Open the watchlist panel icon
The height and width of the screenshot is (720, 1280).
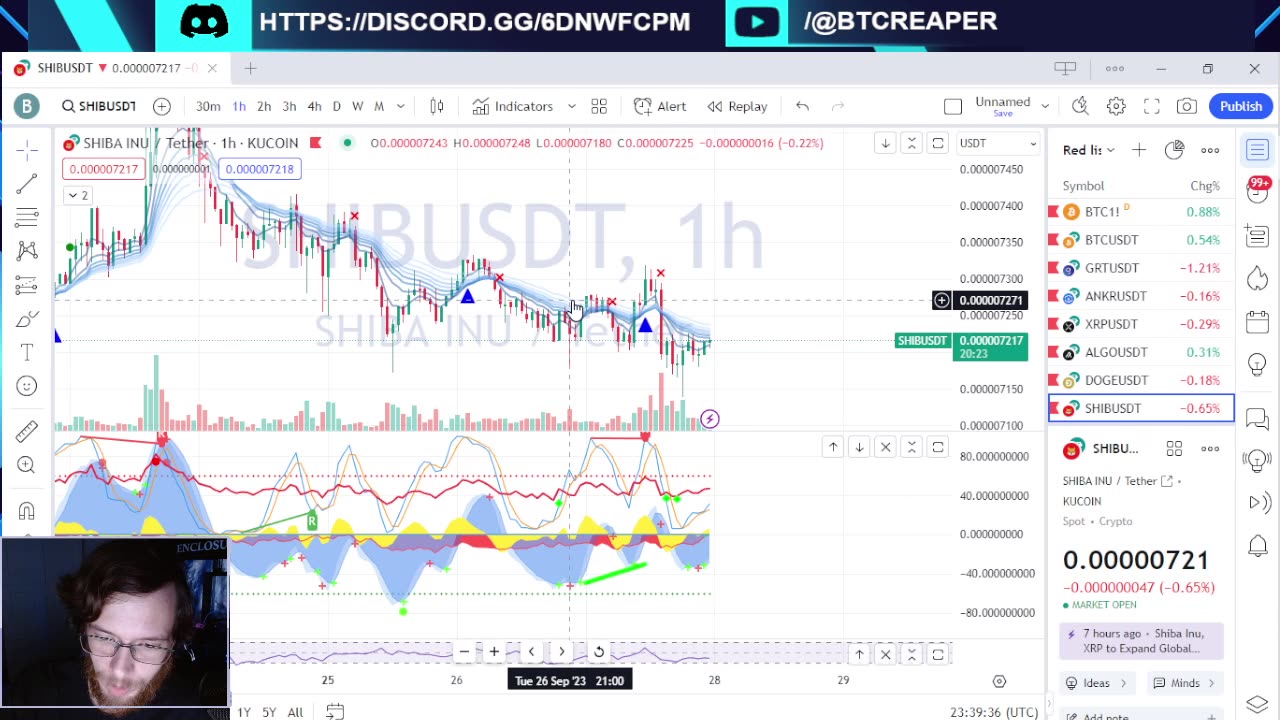1258,150
